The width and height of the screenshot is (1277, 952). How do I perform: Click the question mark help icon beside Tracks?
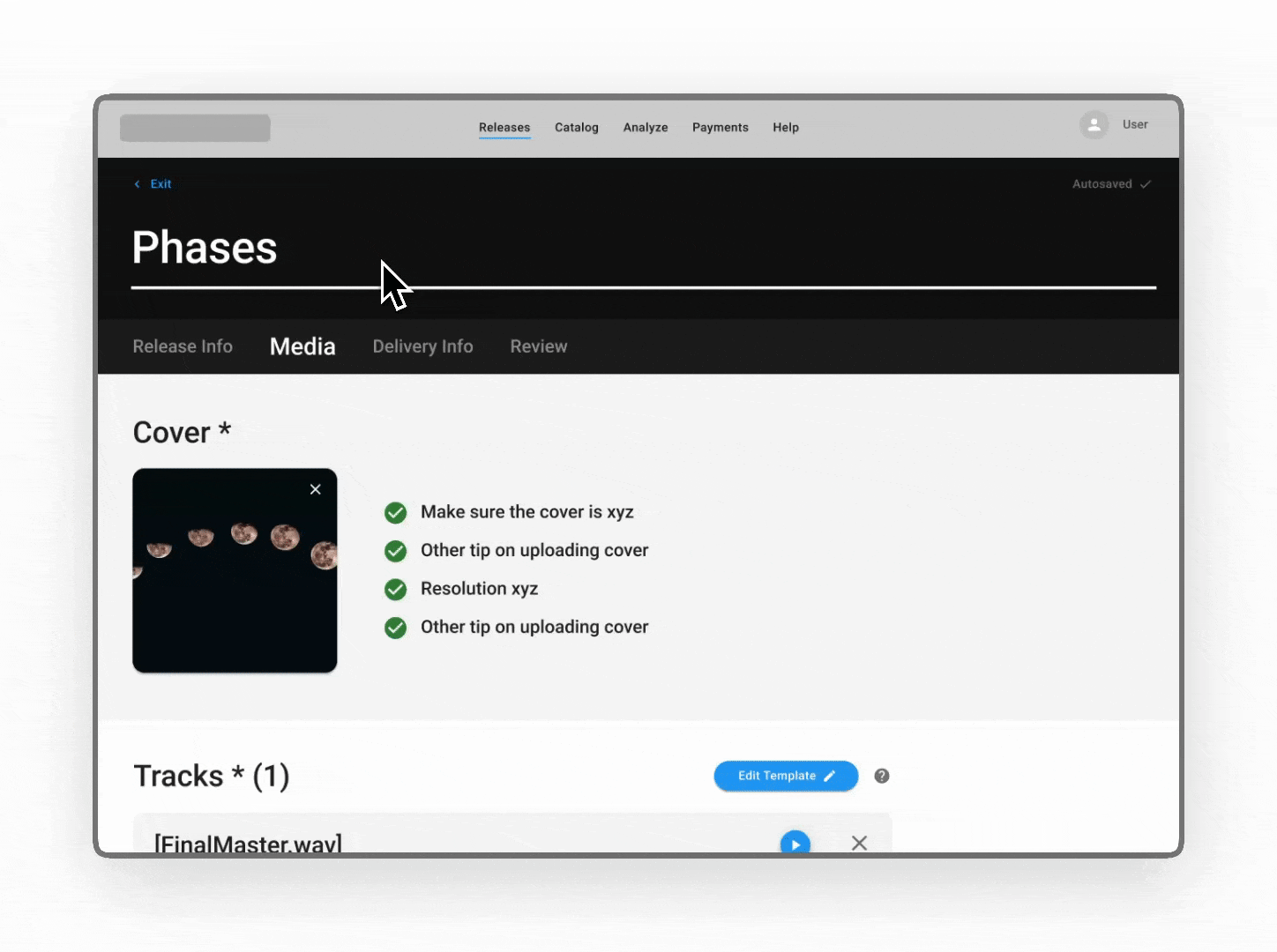[x=881, y=776]
